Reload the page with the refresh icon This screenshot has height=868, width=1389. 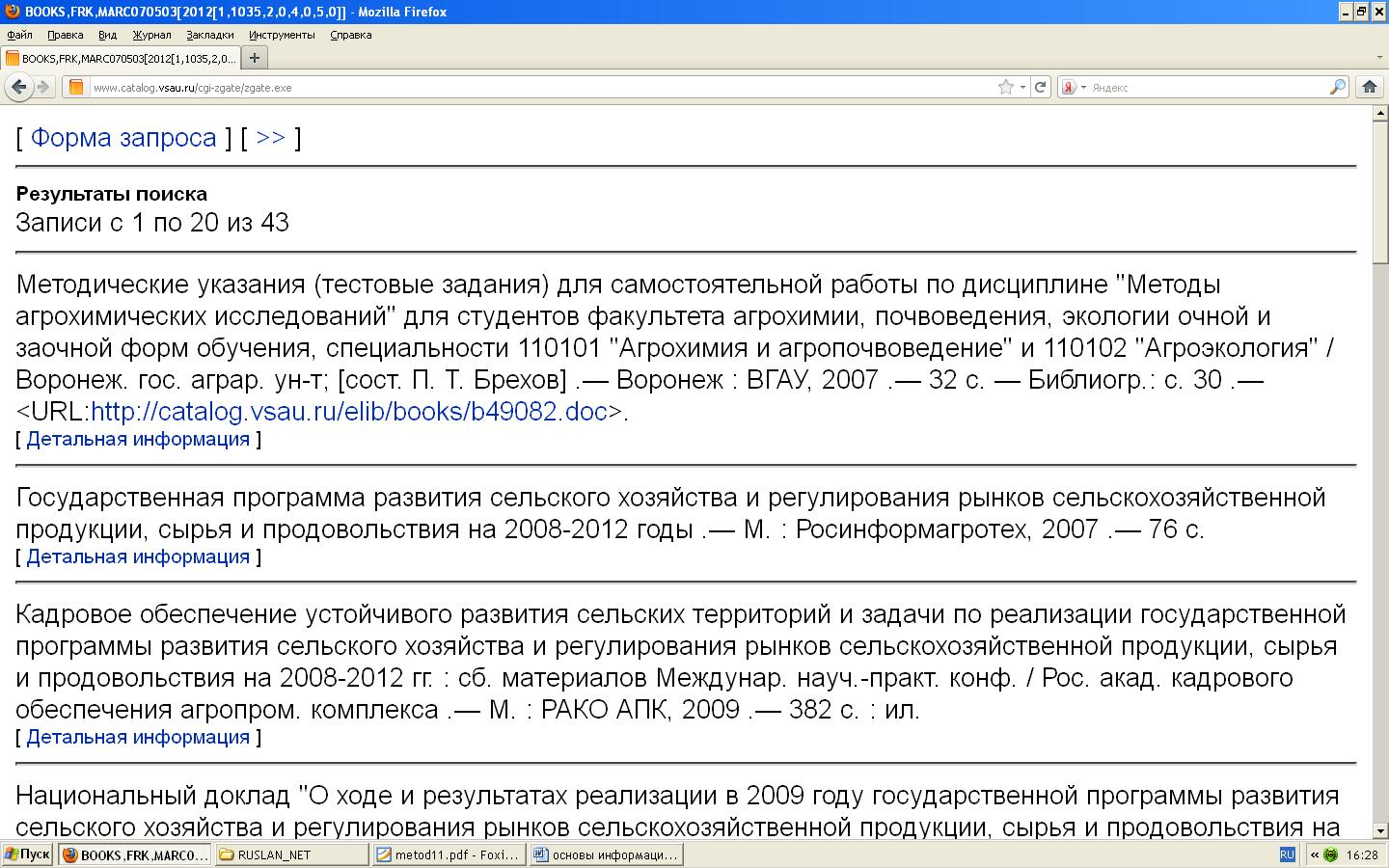click(1041, 87)
